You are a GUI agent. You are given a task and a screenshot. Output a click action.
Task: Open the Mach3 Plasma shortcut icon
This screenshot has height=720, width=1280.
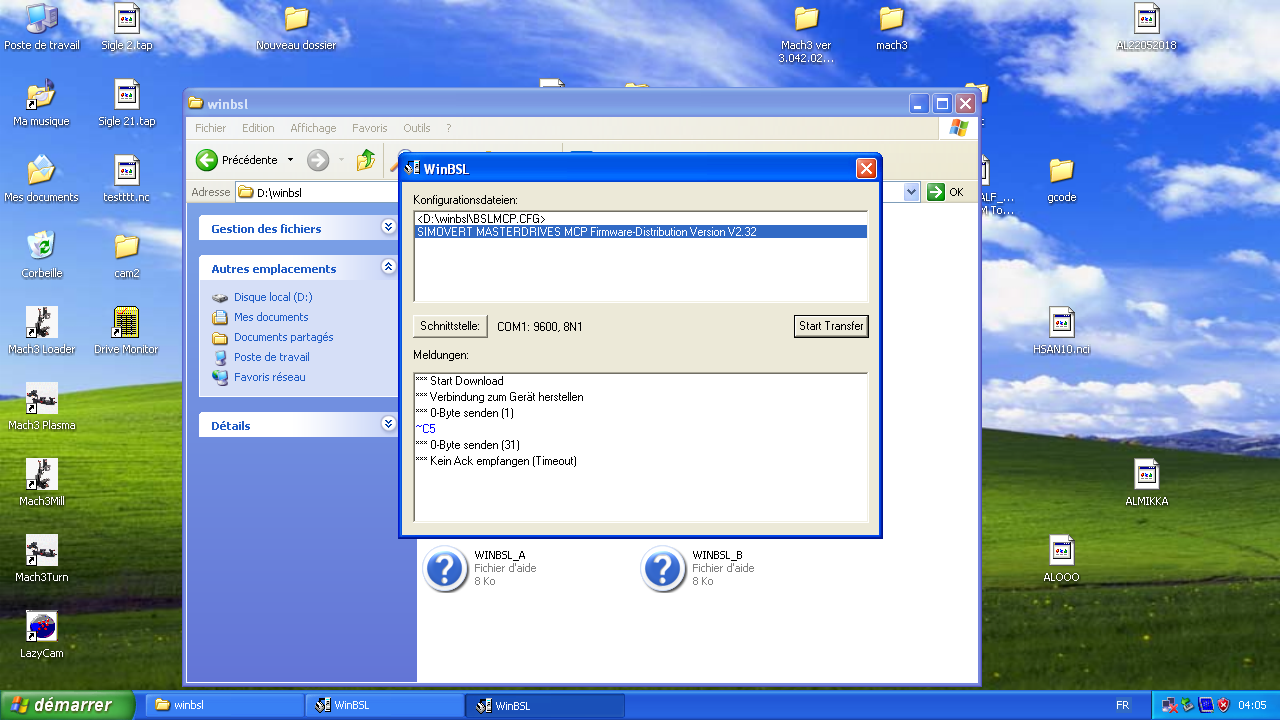[41, 398]
